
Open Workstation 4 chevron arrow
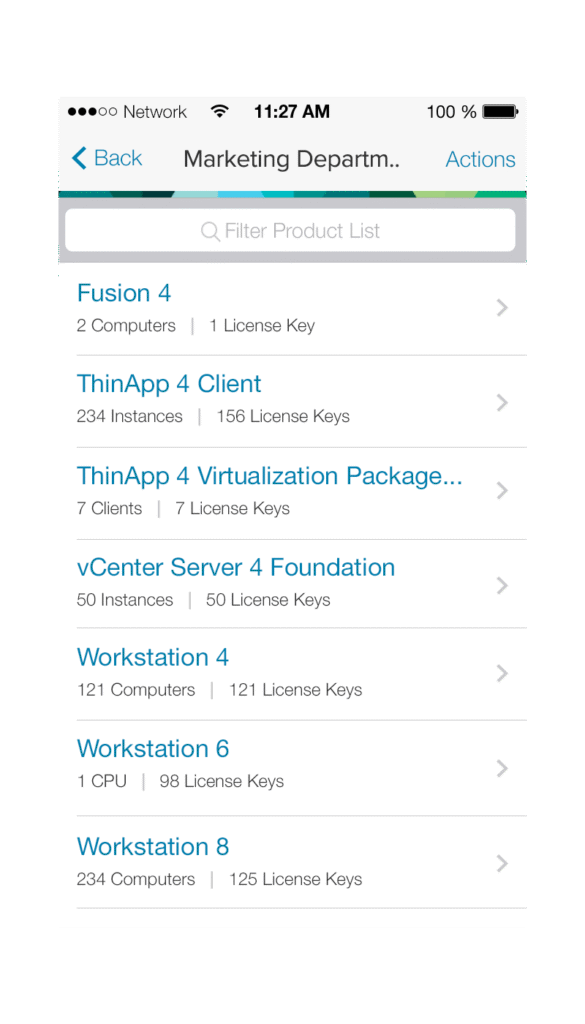click(502, 673)
